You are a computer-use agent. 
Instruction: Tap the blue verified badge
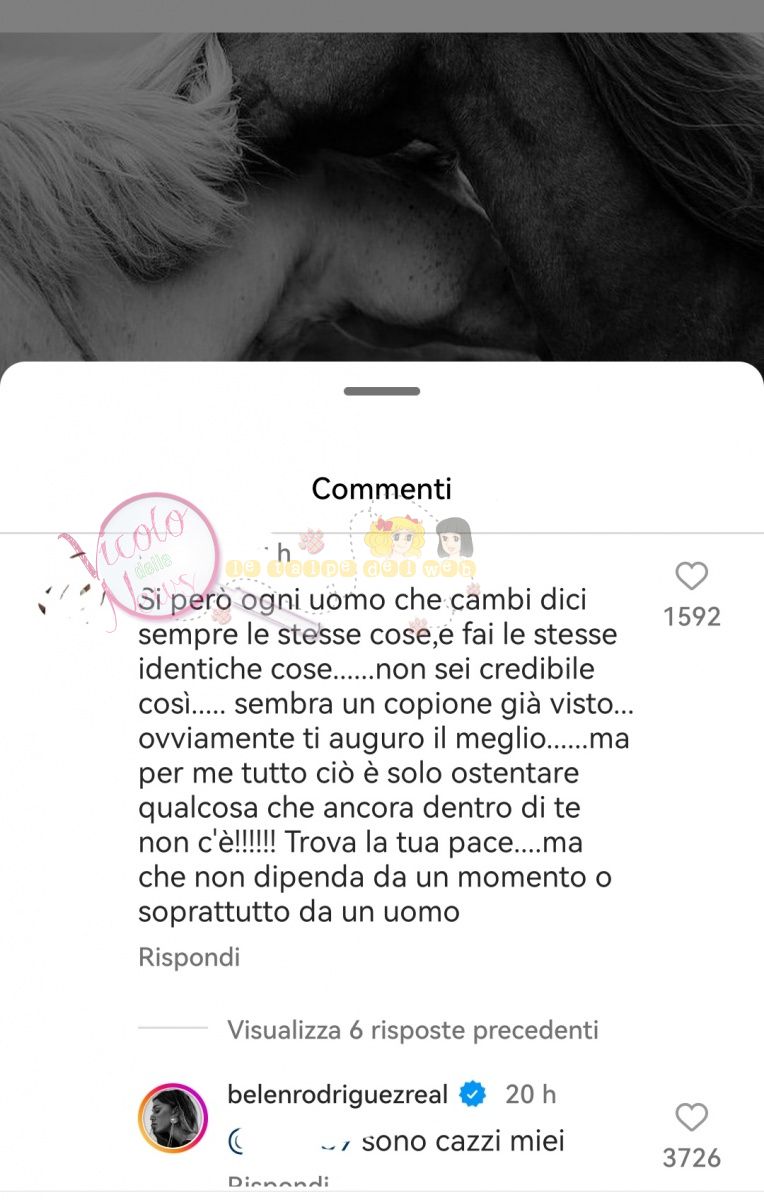tap(472, 1094)
